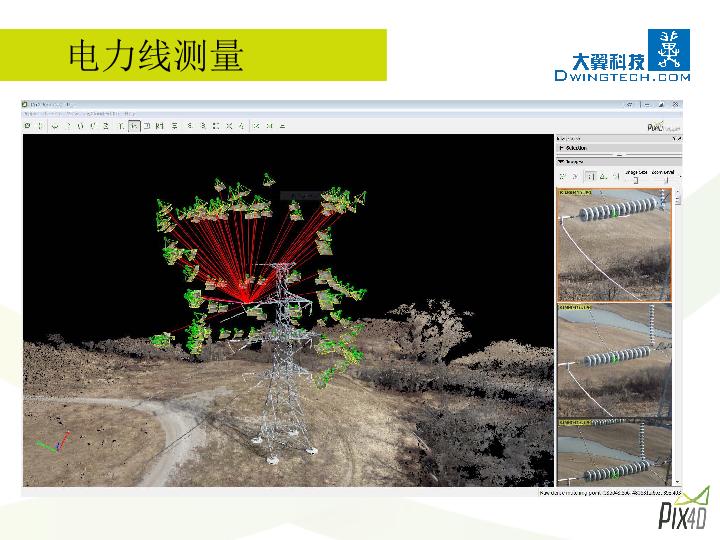Toggle the highlighted button in the Images panel toolbar
This screenshot has height=540, width=720.
tap(589, 176)
